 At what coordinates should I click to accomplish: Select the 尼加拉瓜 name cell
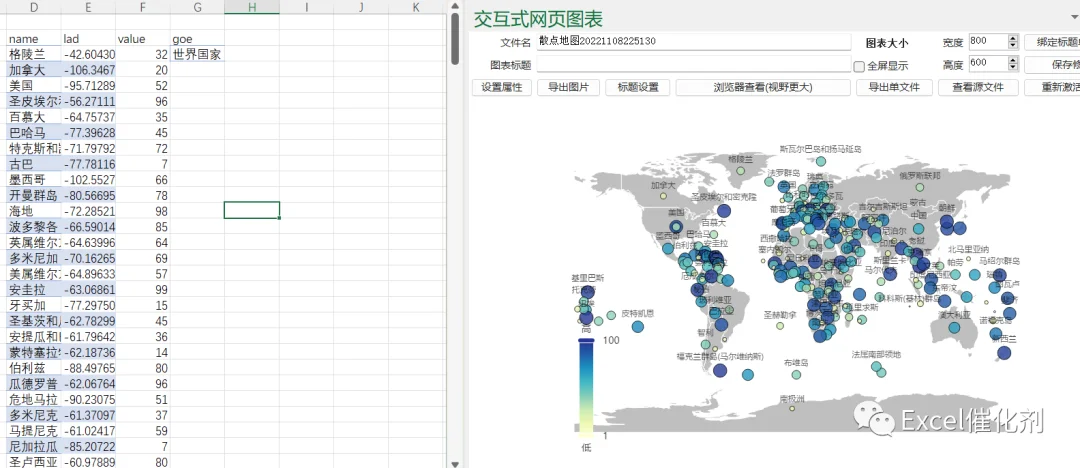[x=34, y=445]
